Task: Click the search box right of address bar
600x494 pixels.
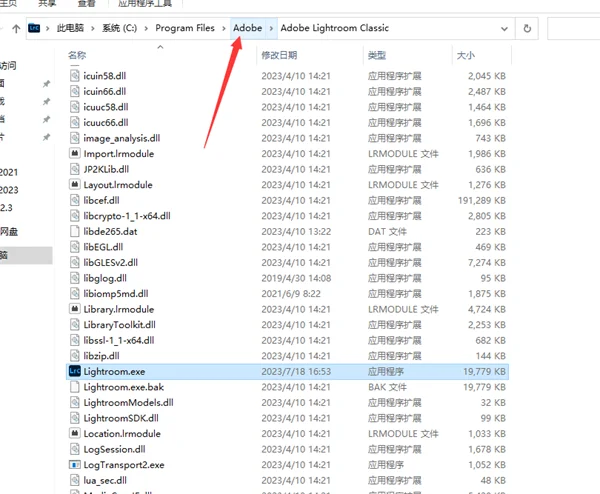Action: point(574,28)
